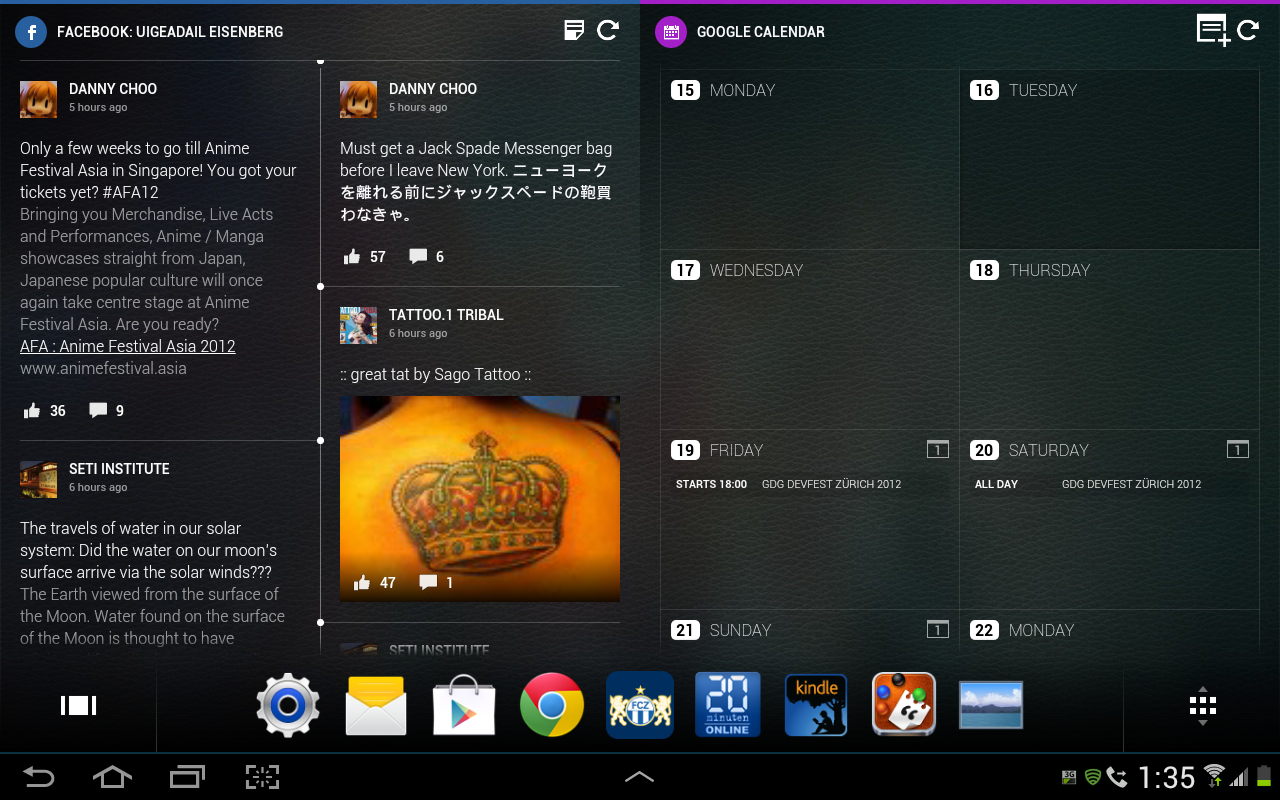The width and height of the screenshot is (1280, 800).
Task: Open Friday GDG DevFest Zürich 2012 event
Action: pyautogui.click(x=809, y=484)
